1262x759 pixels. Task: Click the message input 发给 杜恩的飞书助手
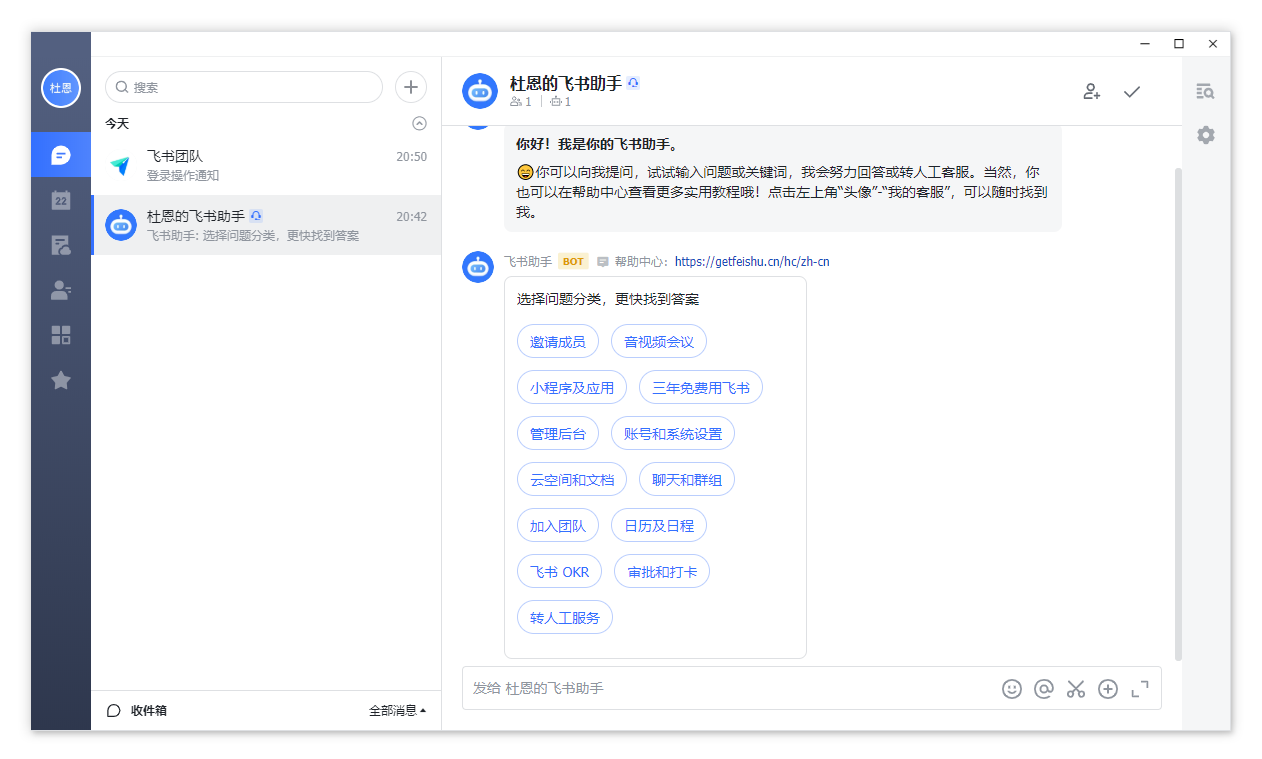[730, 688]
